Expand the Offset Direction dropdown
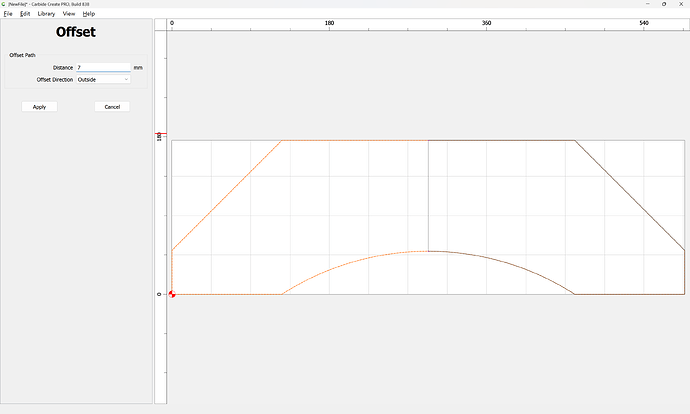 click(x=103, y=79)
